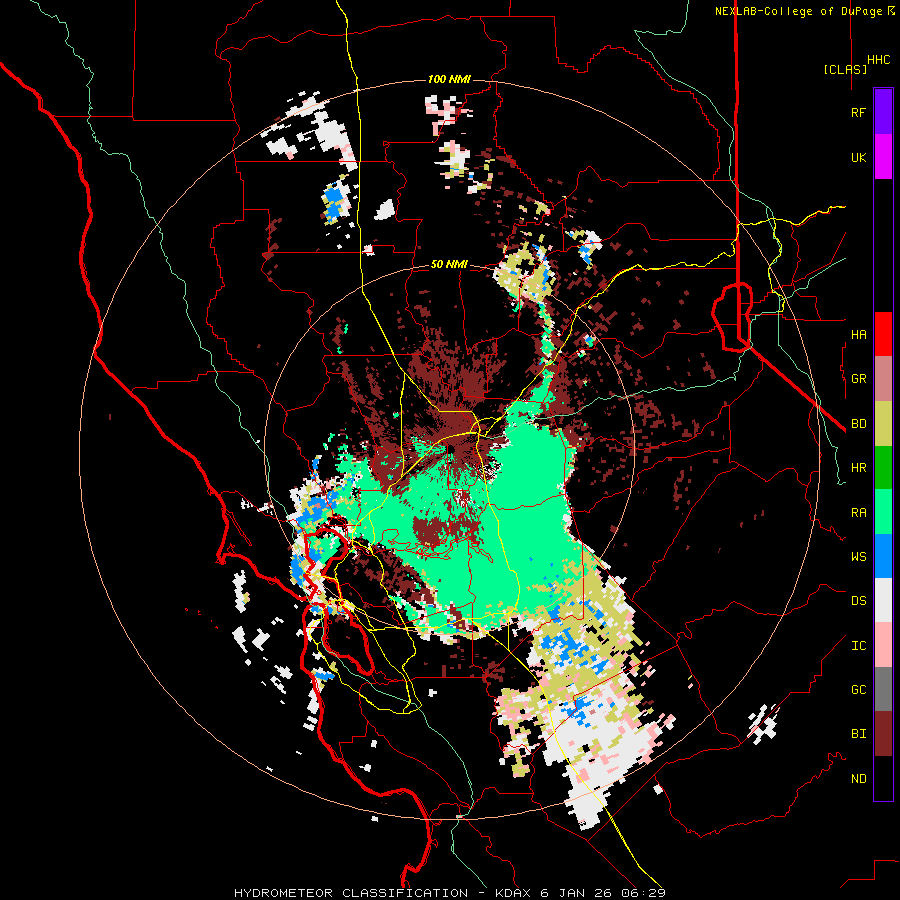Click the 50 NMI range ring label
Image resolution: width=900 pixels, height=900 pixels.
point(449,265)
